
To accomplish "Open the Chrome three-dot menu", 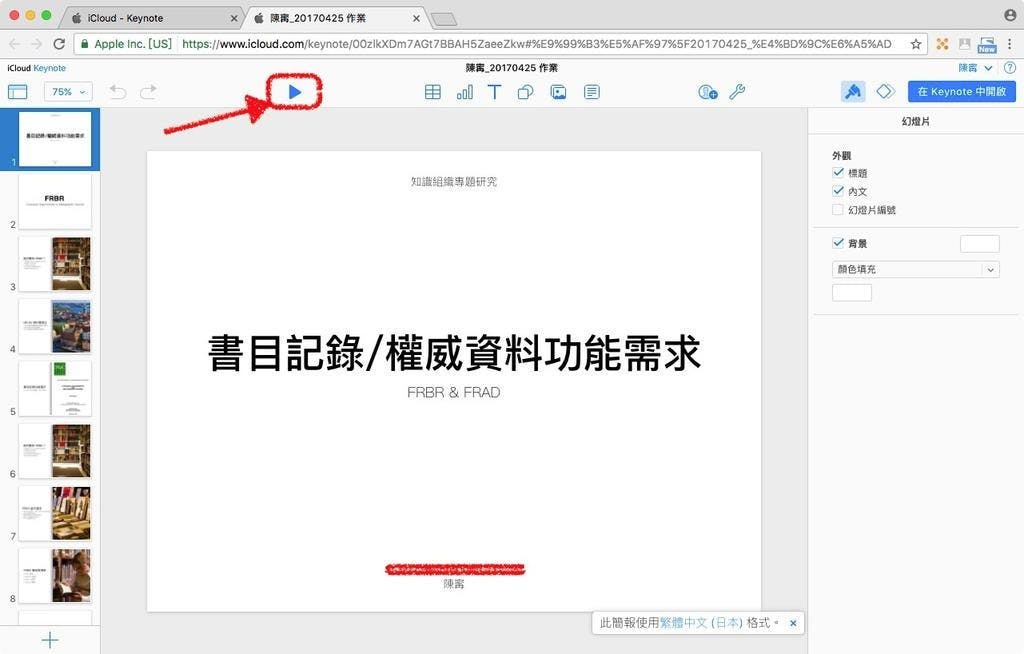I will pos(1010,44).
